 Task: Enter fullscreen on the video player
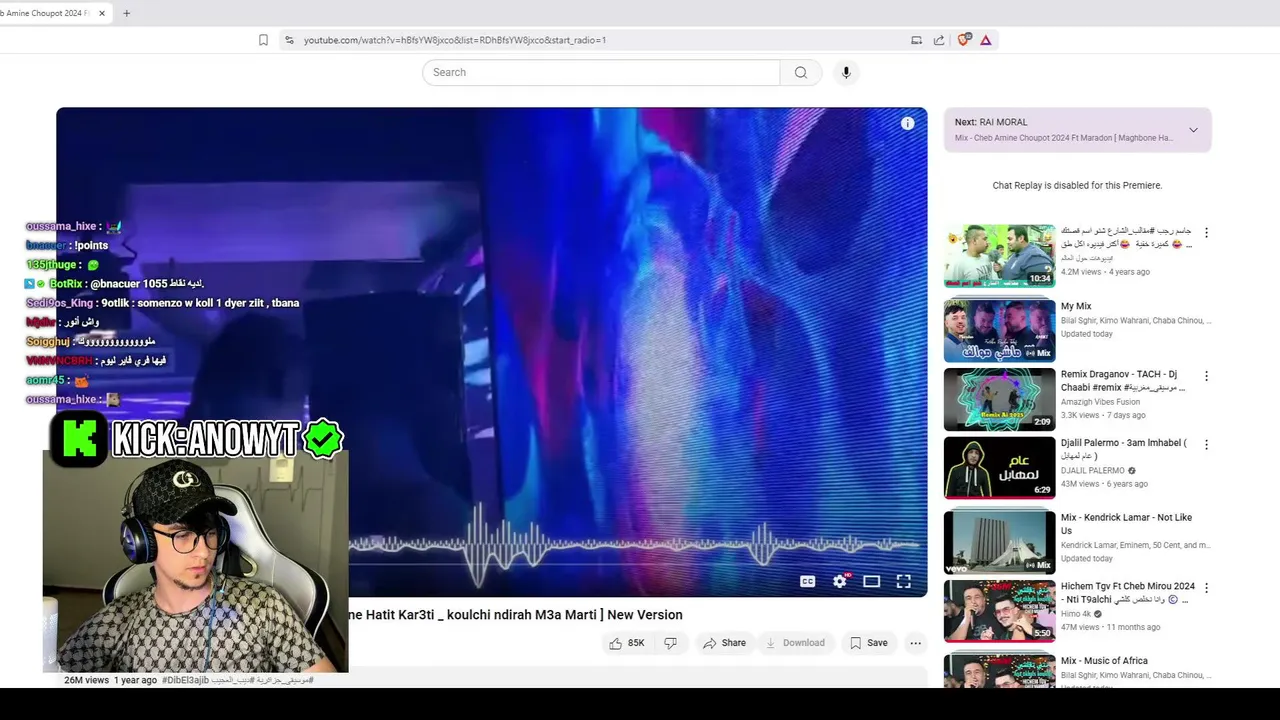903,581
